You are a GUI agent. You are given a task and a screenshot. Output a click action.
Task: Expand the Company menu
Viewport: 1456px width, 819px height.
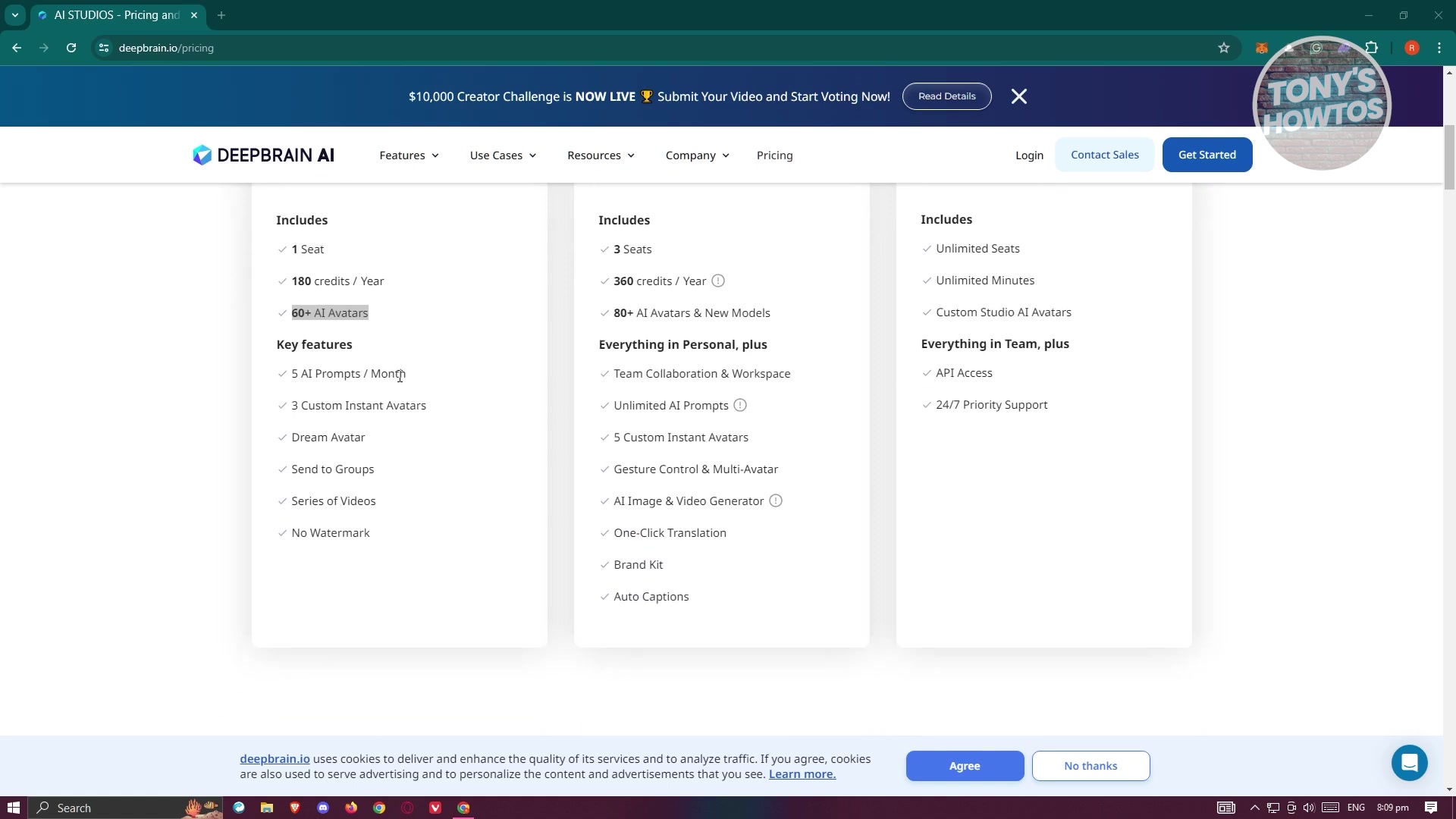pyautogui.click(x=697, y=155)
